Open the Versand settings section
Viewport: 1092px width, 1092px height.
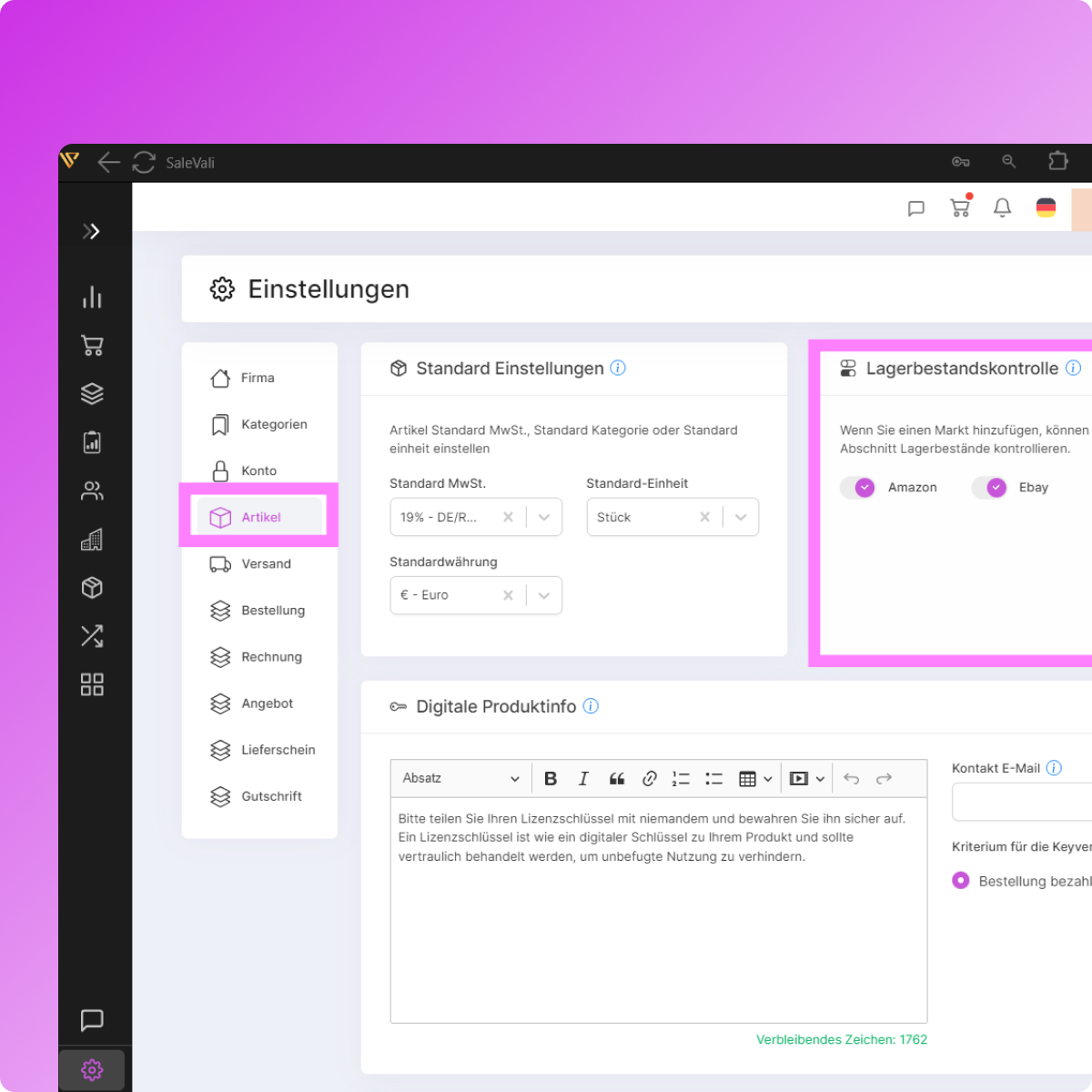(x=265, y=564)
